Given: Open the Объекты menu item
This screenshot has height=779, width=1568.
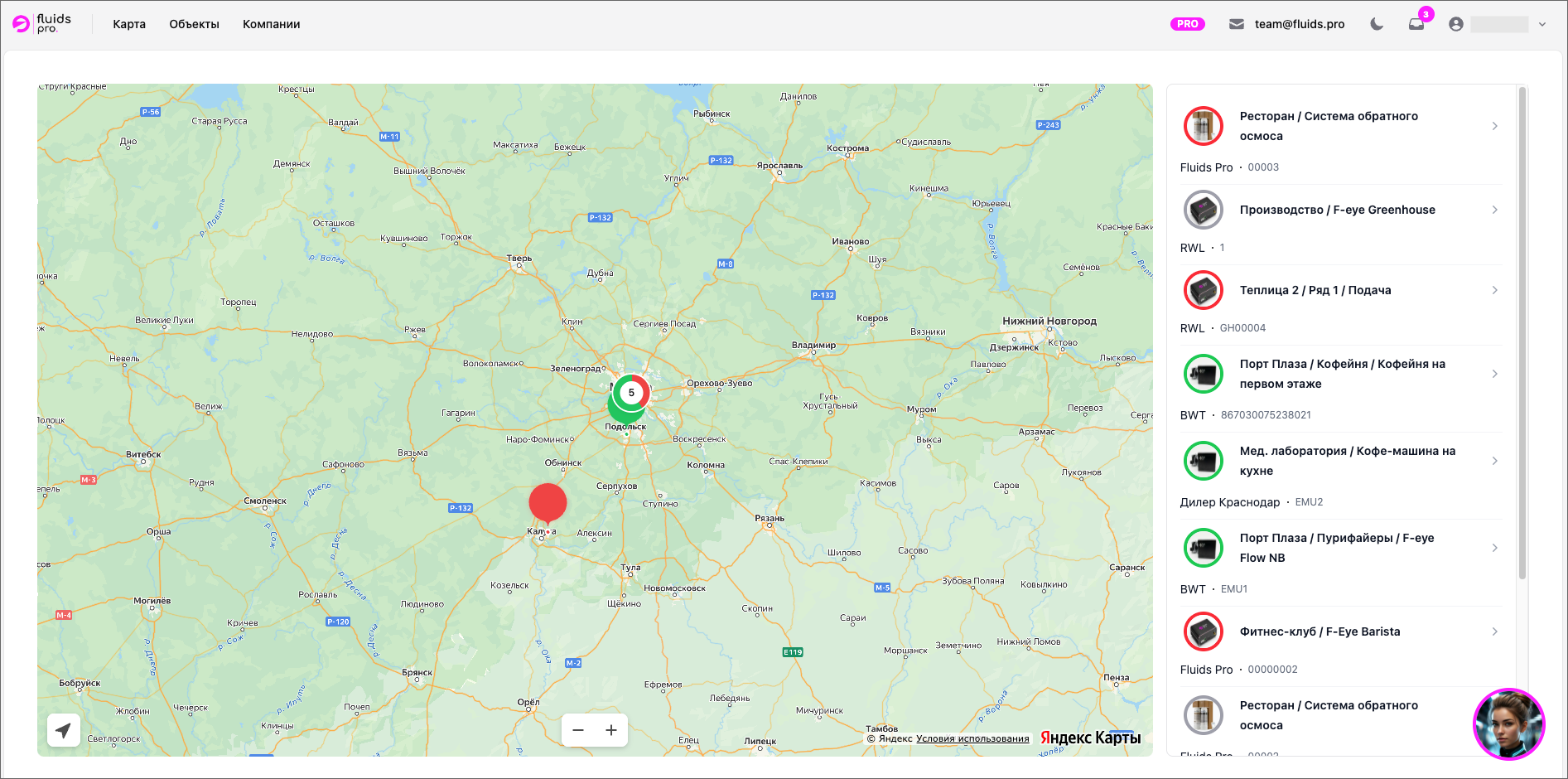Looking at the screenshot, I should coord(194,24).
